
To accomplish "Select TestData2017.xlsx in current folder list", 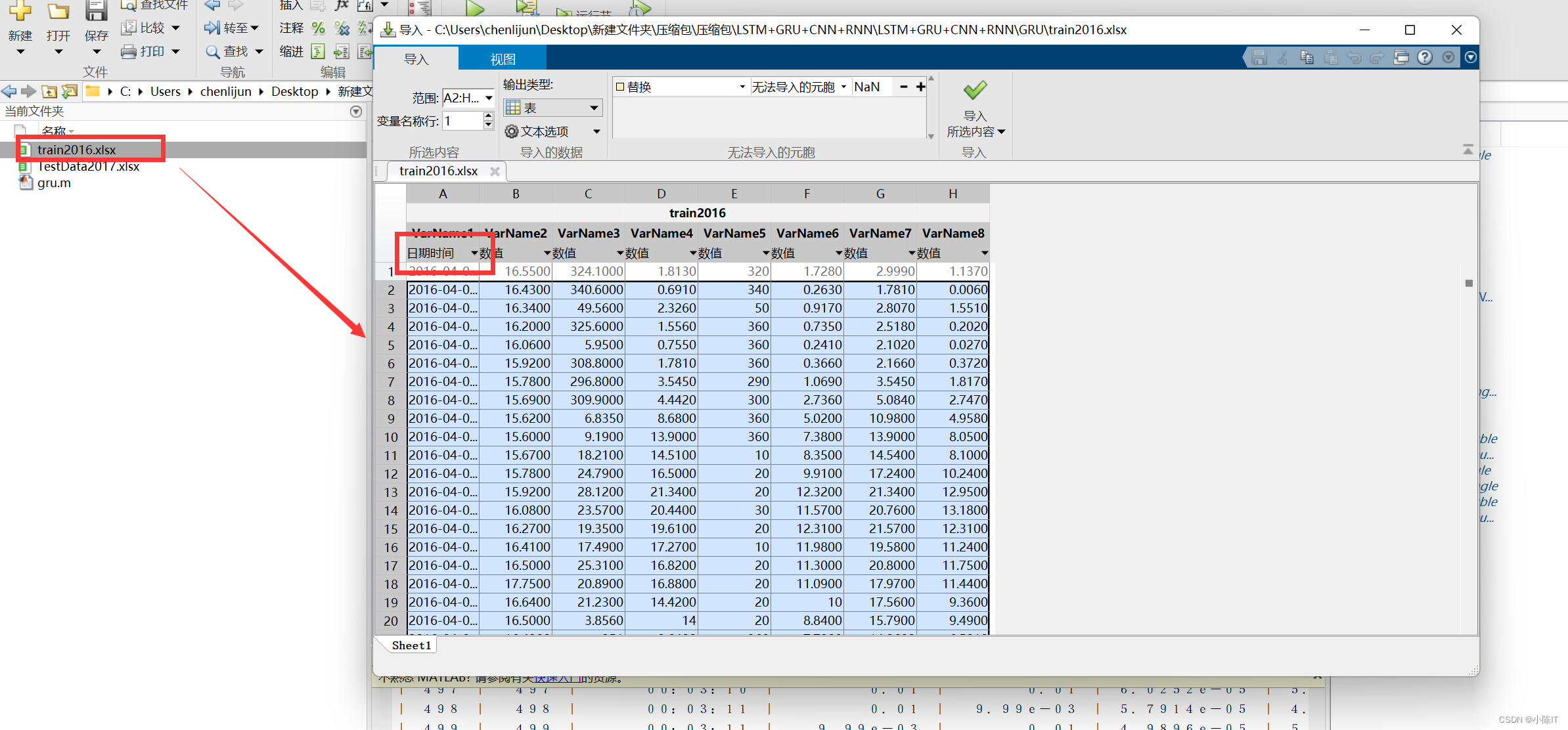I will point(88,166).
